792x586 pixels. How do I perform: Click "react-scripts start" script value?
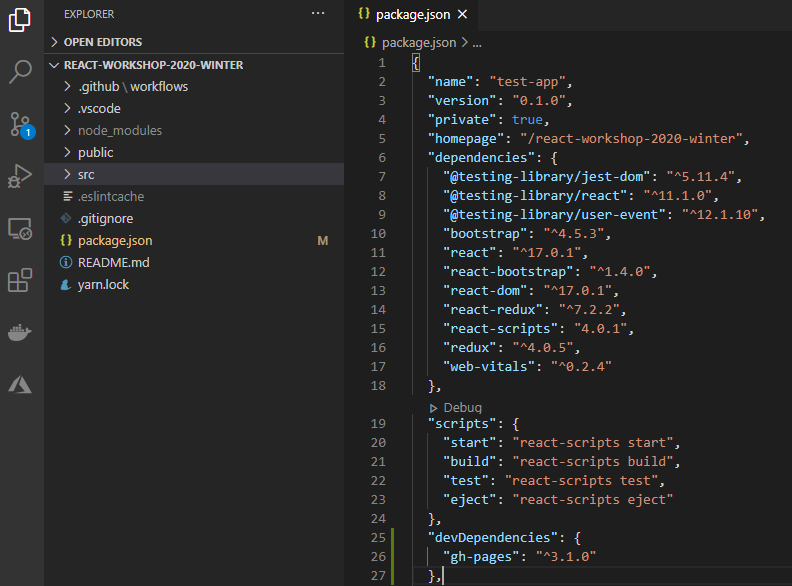tap(593, 443)
